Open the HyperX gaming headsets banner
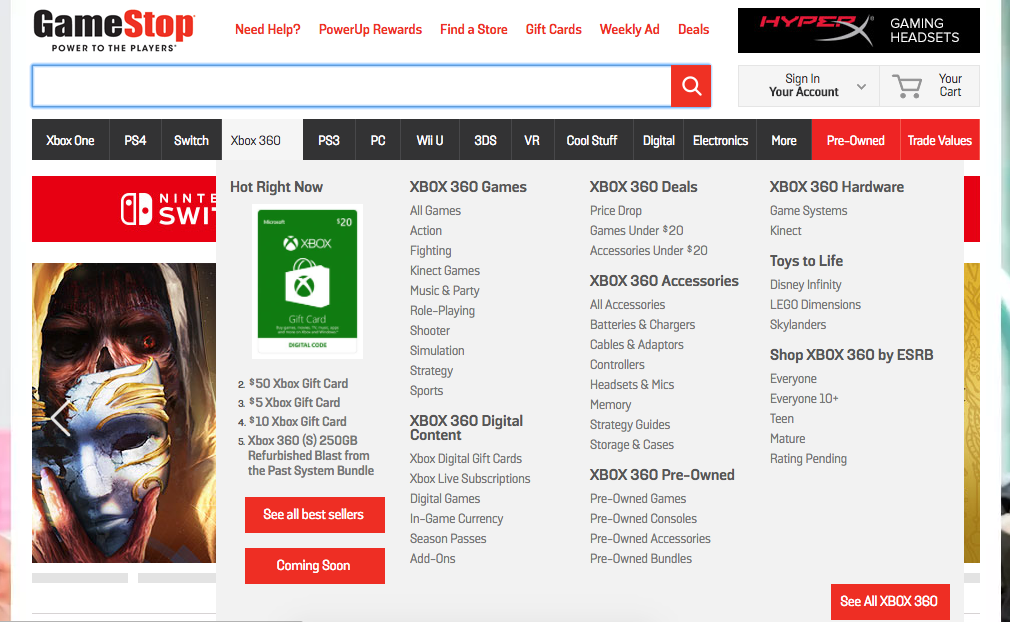Screen dimensions: 1010x622 [858, 30]
